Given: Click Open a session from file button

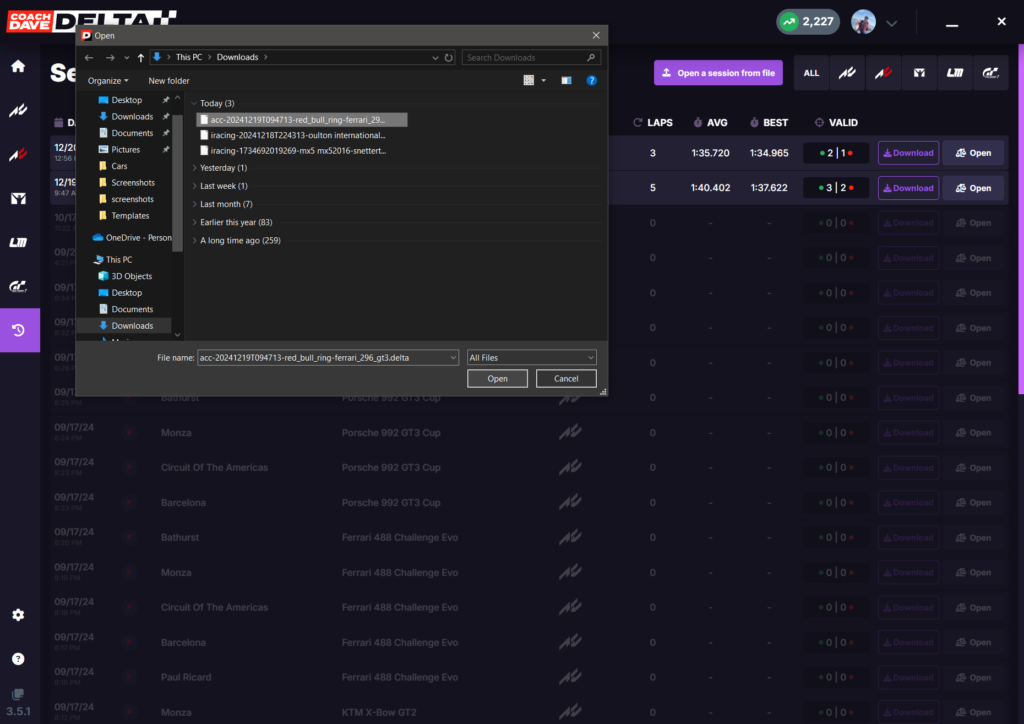Looking at the screenshot, I should [718, 73].
